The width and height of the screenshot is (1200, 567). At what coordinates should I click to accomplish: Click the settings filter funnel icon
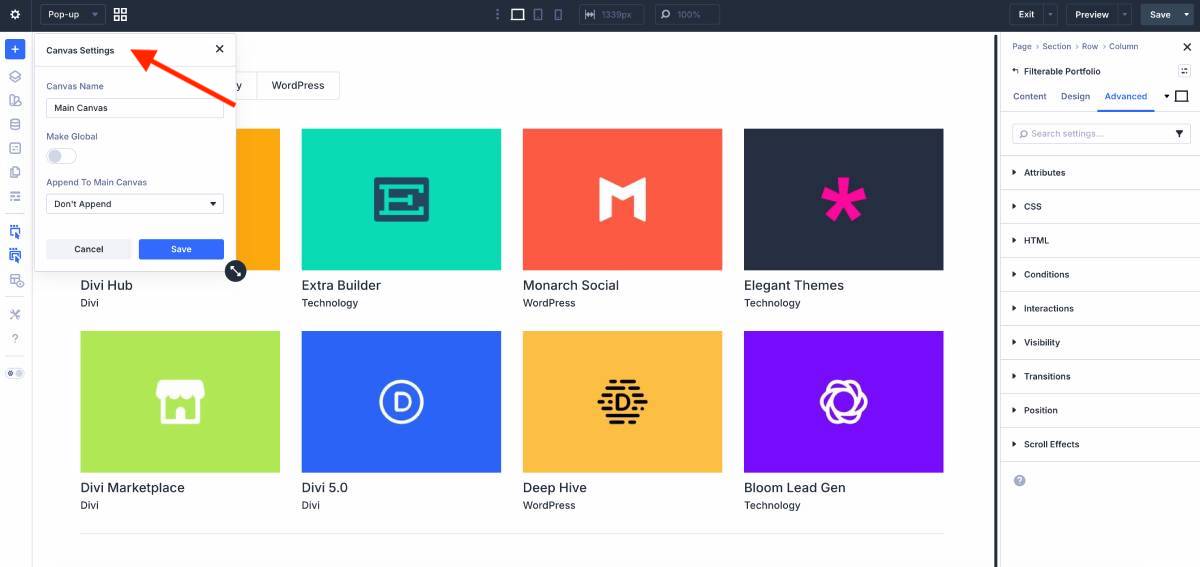point(1179,133)
